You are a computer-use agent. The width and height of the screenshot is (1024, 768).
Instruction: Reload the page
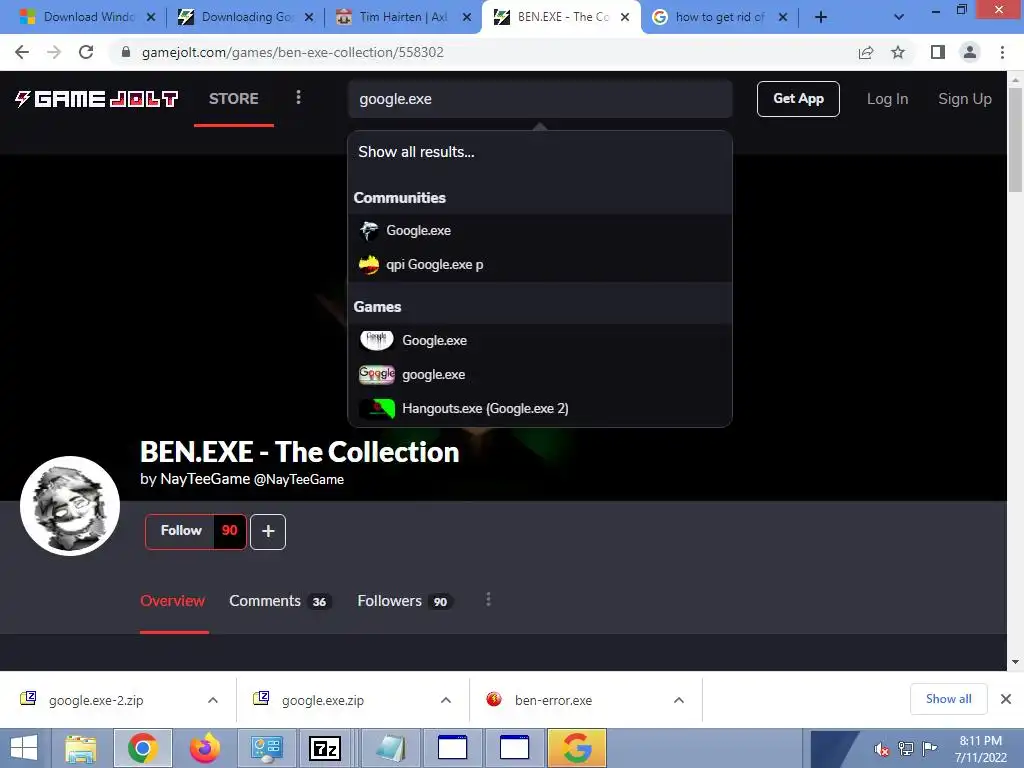click(x=86, y=52)
